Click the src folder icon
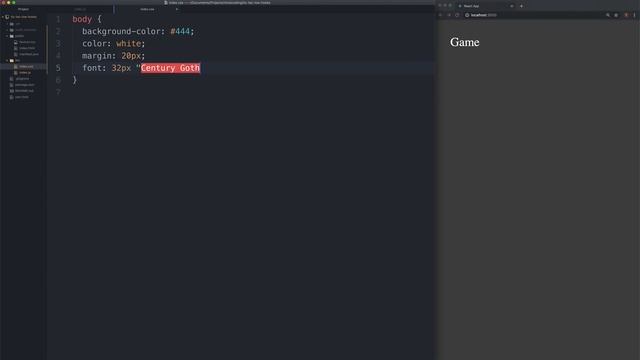 [12, 60]
